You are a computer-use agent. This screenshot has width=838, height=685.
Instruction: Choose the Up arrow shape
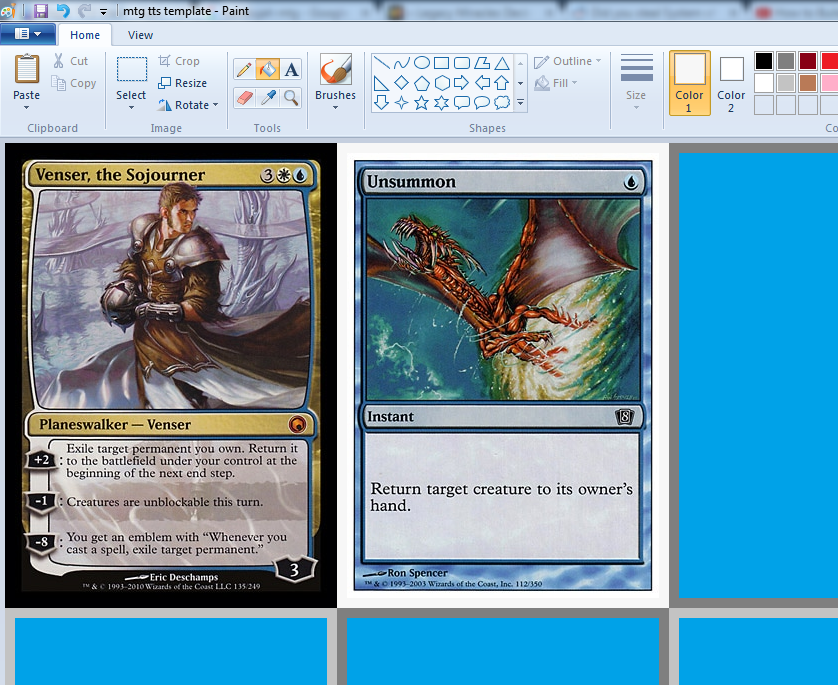pos(501,83)
